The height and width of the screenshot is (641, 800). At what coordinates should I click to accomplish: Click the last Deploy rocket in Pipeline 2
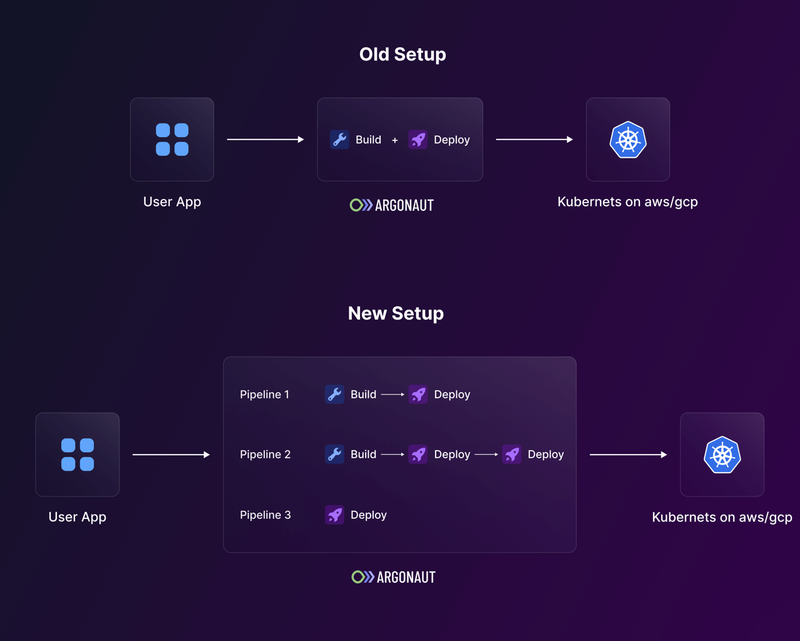pos(512,454)
